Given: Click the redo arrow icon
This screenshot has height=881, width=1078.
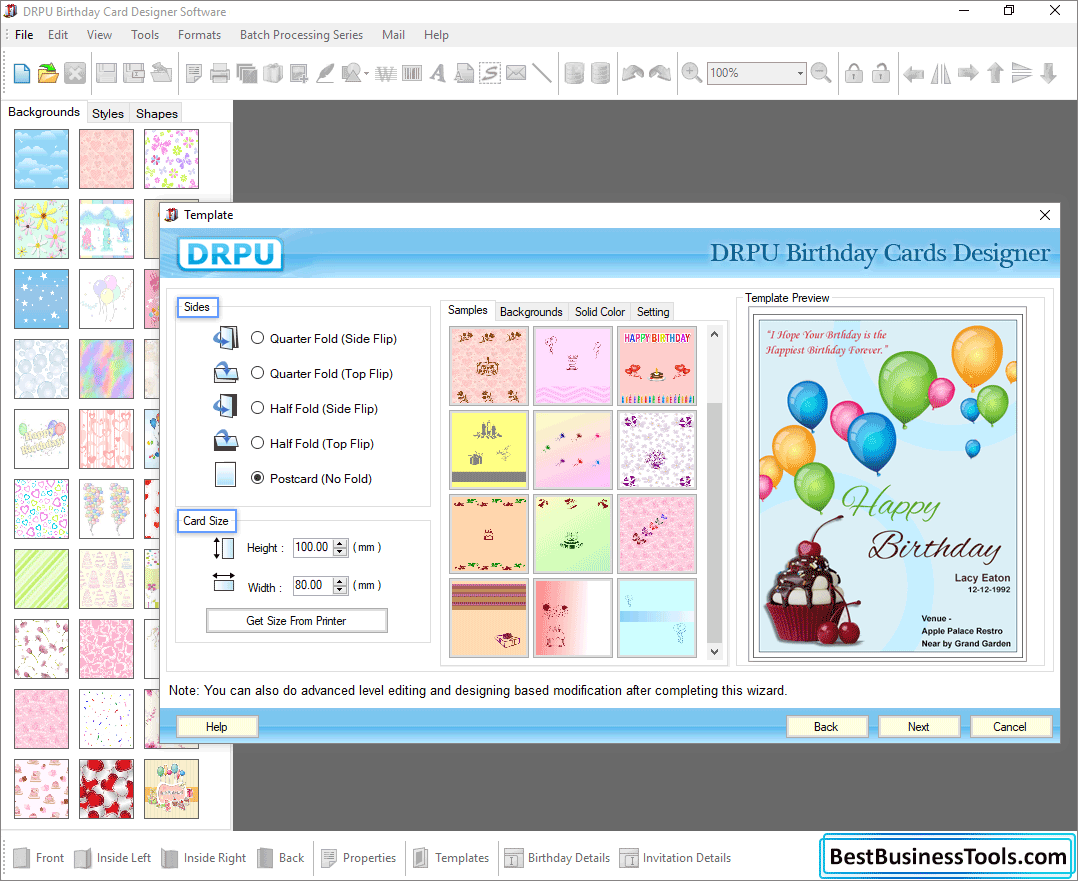Looking at the screenshot, I should [x=660, y=73].
